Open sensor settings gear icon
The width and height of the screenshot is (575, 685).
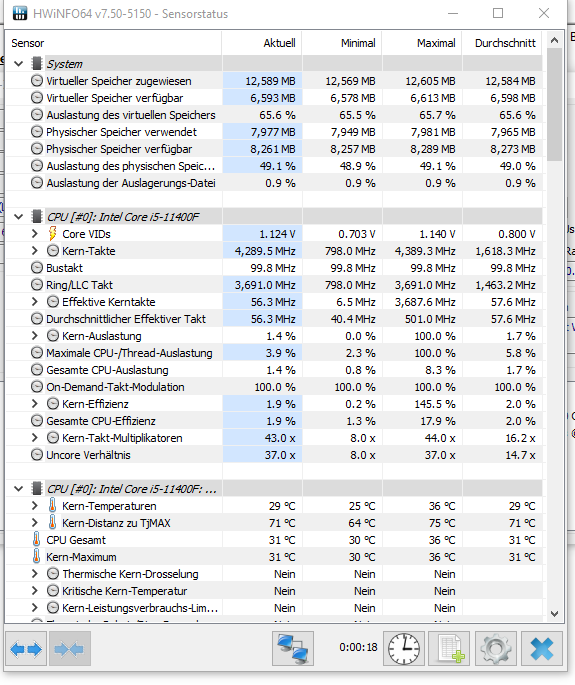tap(495, 649)
